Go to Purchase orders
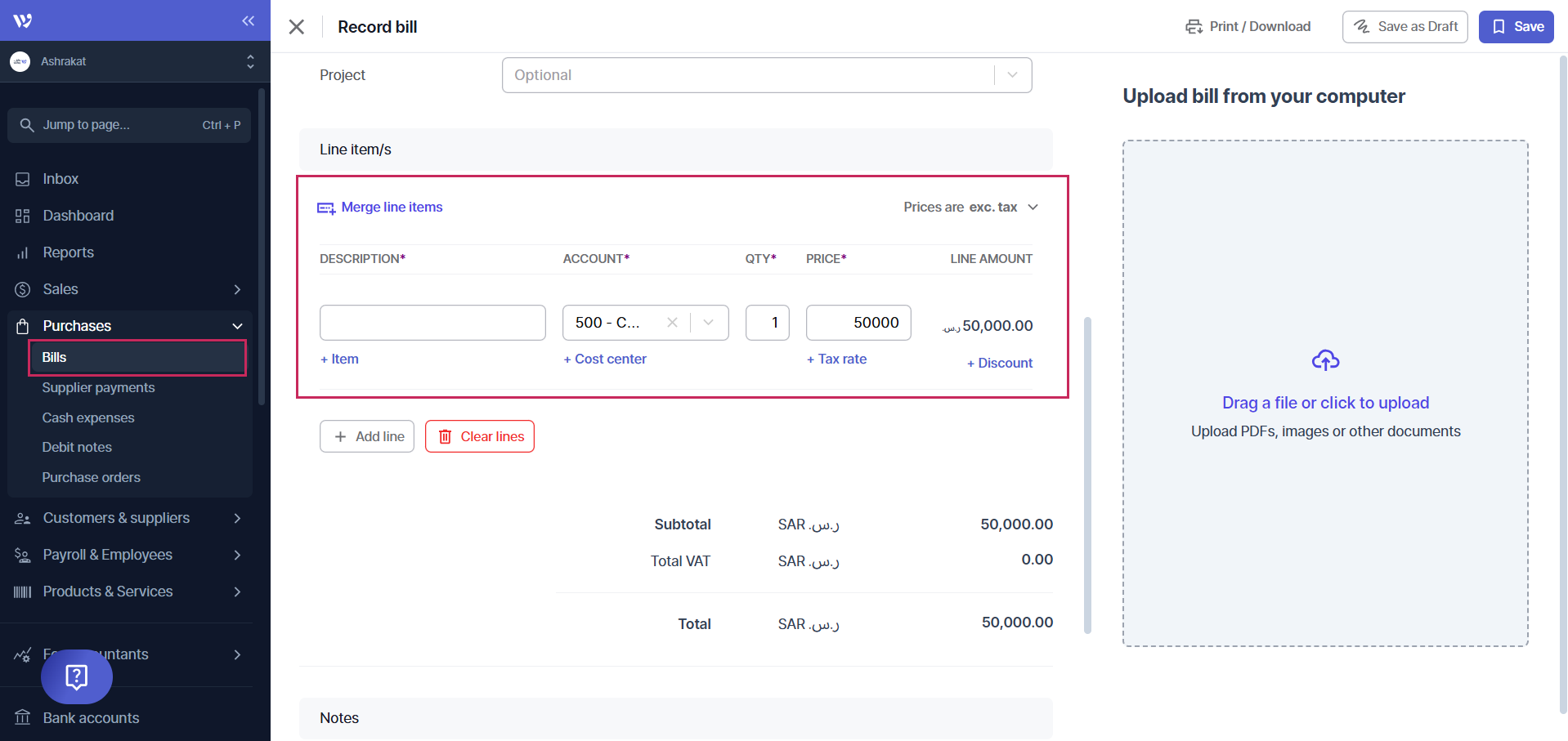 pyautogui.click(x=91, y=477)
